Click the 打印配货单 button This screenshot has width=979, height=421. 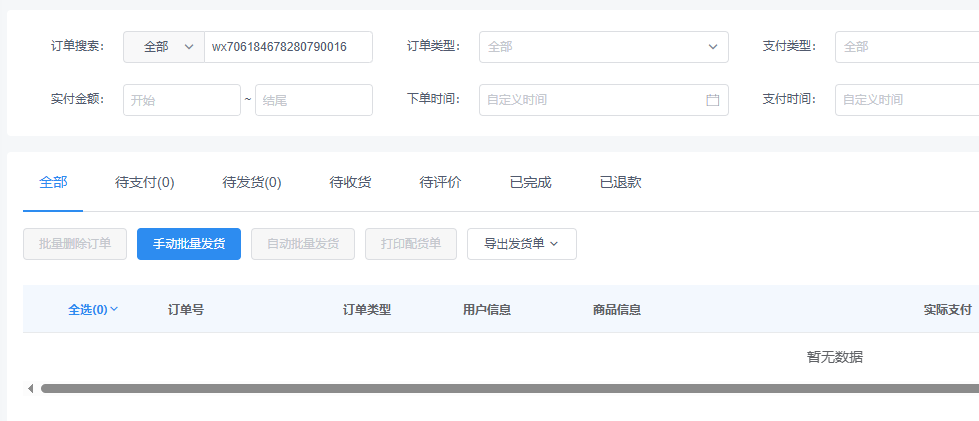coord(411,244)
